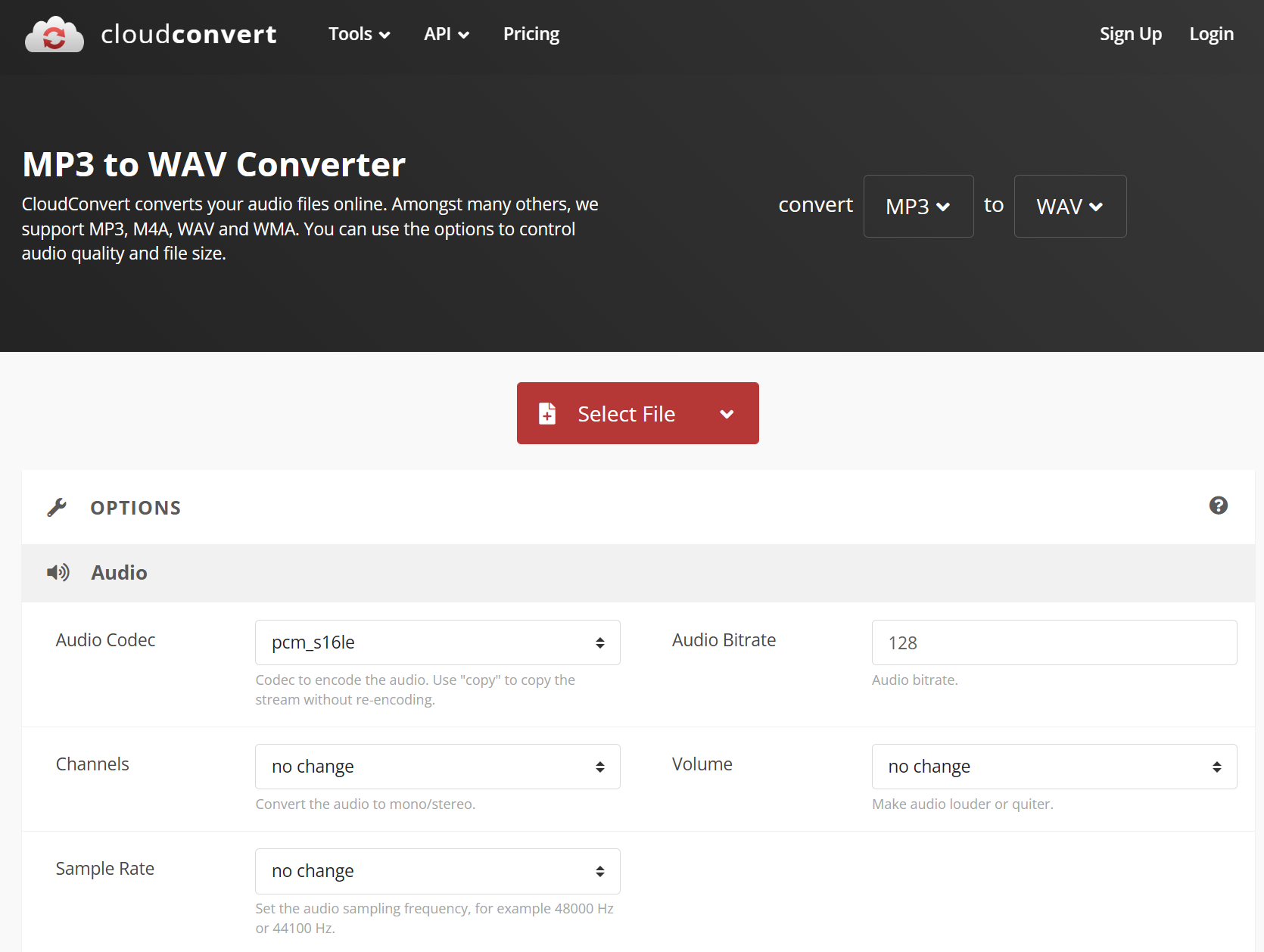
Task: Click the cloudconvert brand name text
Action: click(188, 35)
